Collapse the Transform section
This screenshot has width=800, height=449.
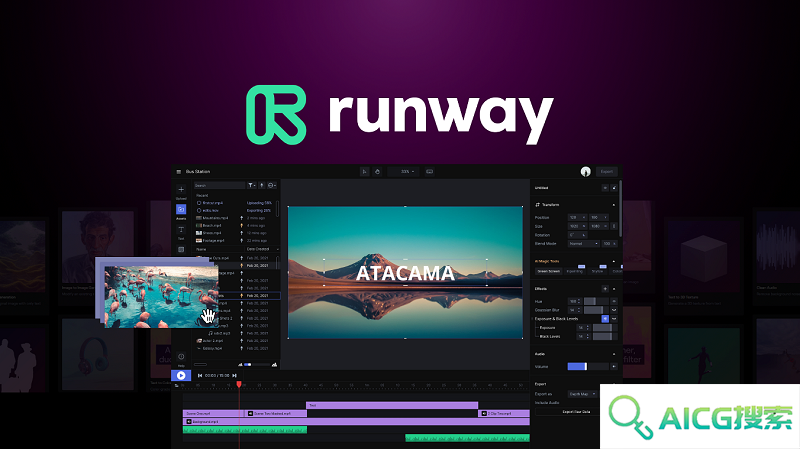(x=613, y=205)
